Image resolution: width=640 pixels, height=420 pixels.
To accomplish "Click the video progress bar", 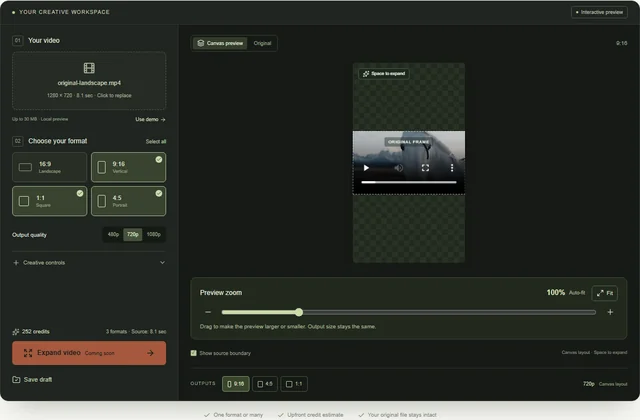I will pos(409,182).
